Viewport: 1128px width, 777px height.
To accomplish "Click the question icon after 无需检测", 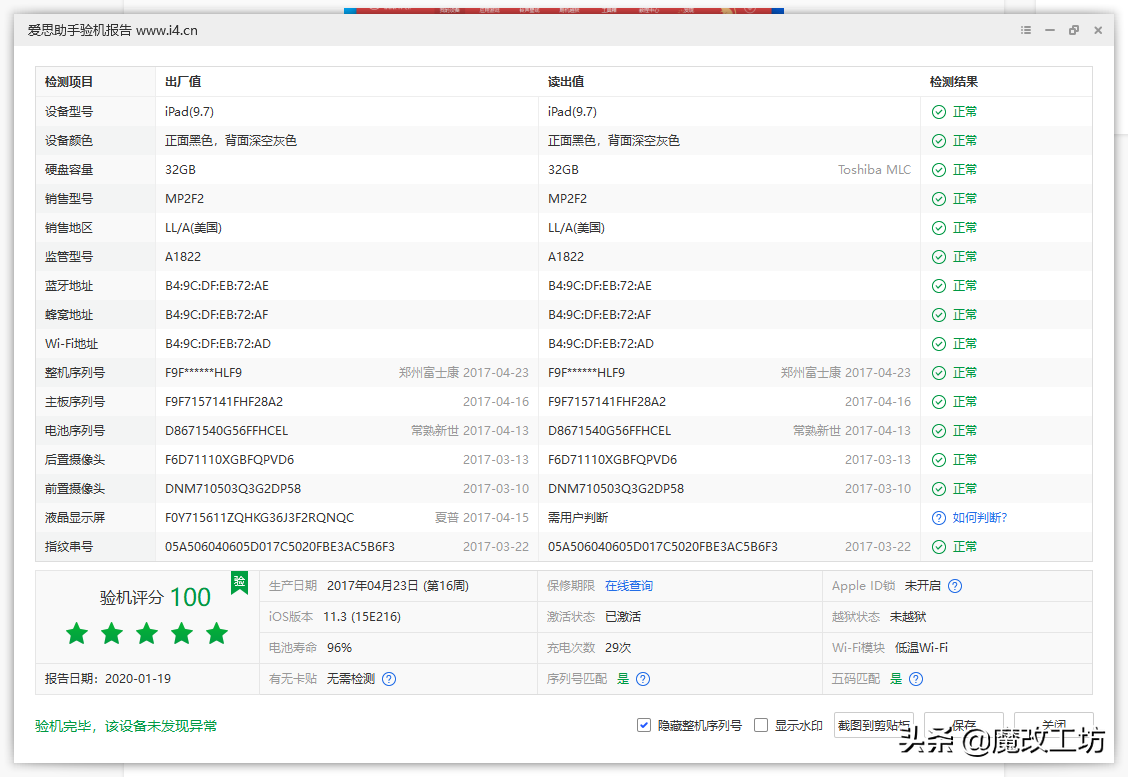I will (390, 677).
